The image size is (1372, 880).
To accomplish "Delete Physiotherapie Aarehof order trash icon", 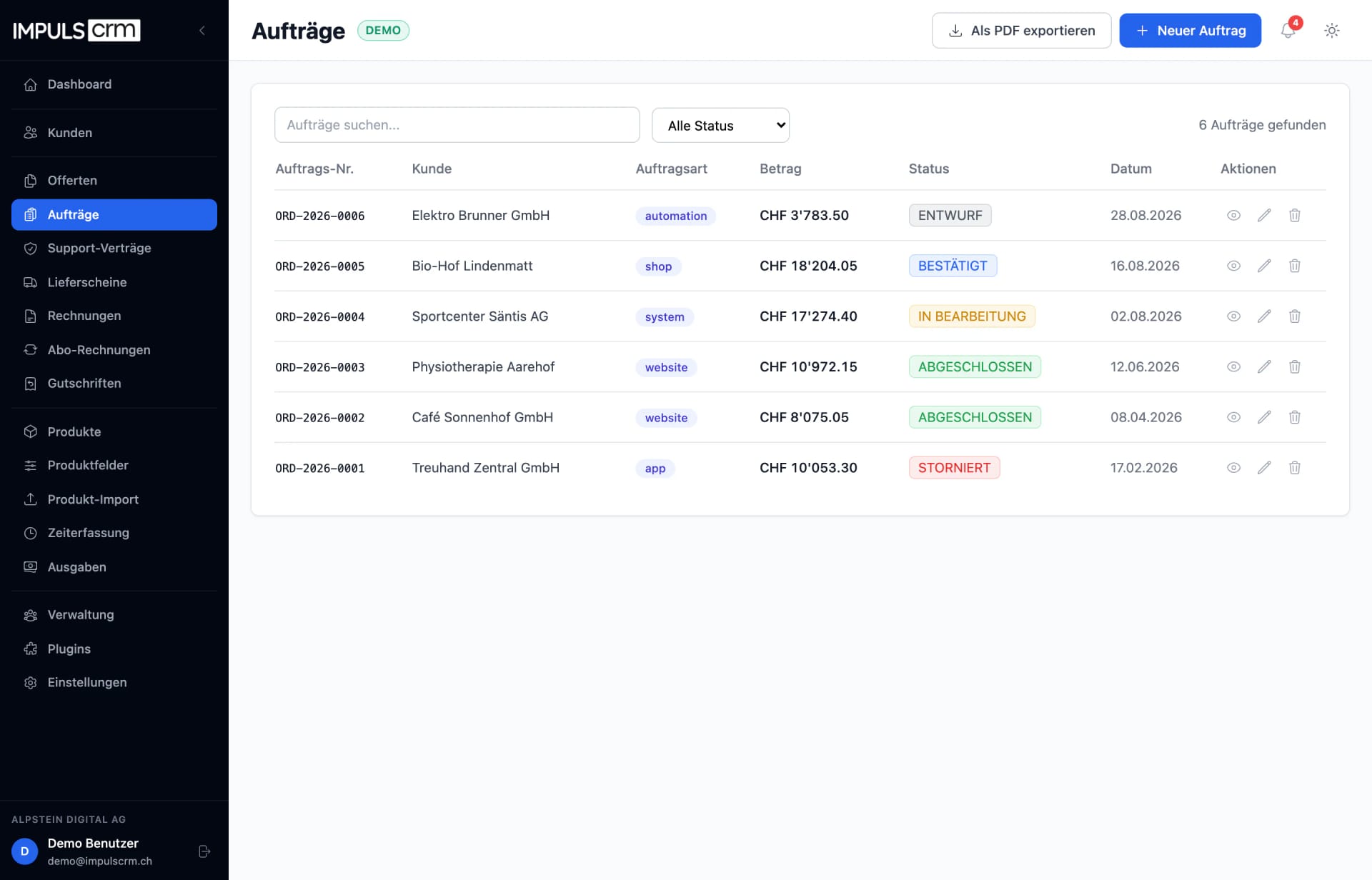I will point(1294,366).
